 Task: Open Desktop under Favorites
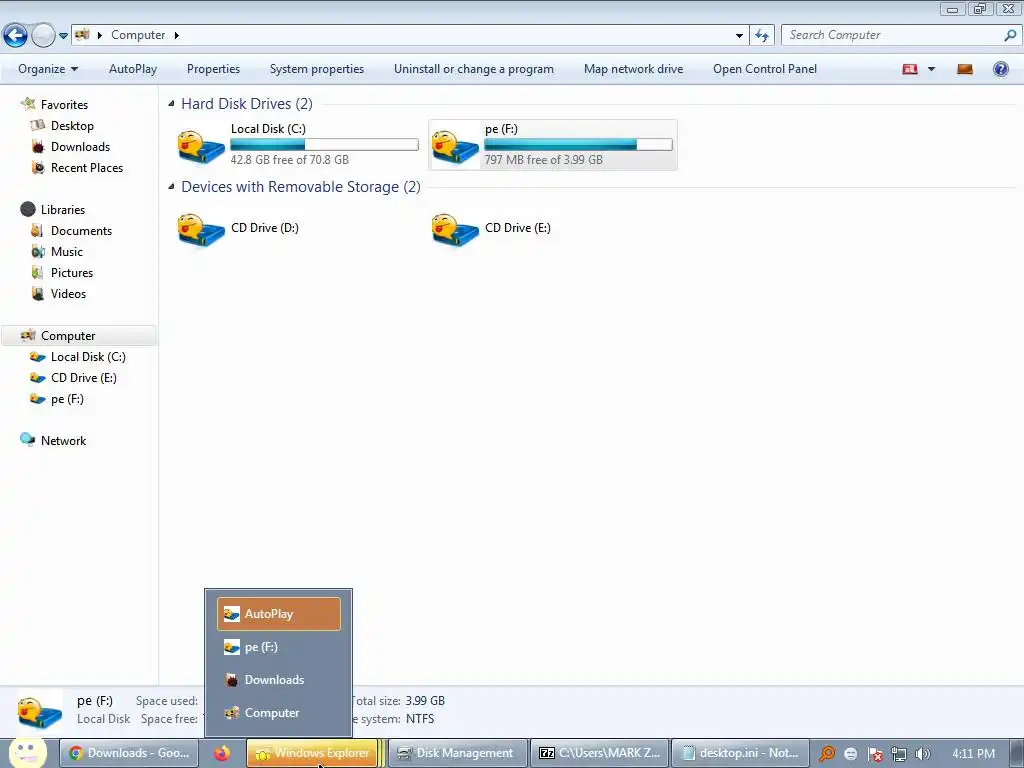coord(72,125)
